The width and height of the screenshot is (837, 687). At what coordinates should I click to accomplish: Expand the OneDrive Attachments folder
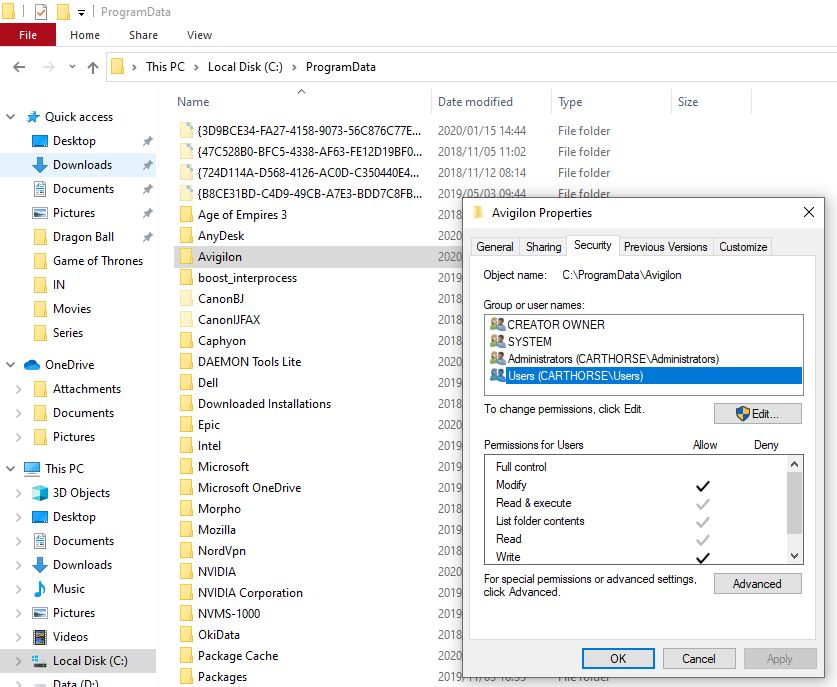coord(19,389)
